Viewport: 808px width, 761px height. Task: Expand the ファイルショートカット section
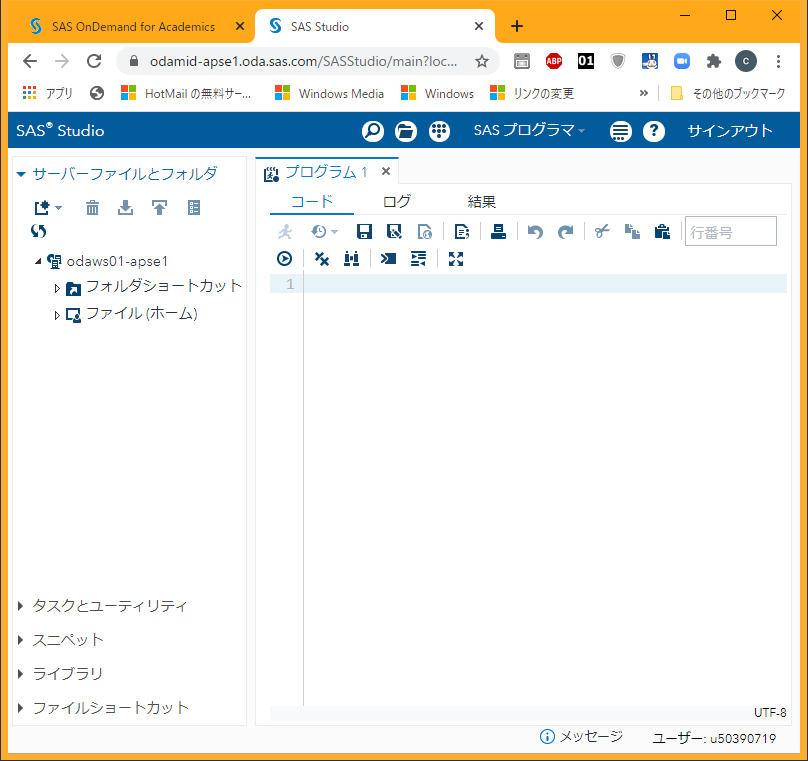[21, 708]
